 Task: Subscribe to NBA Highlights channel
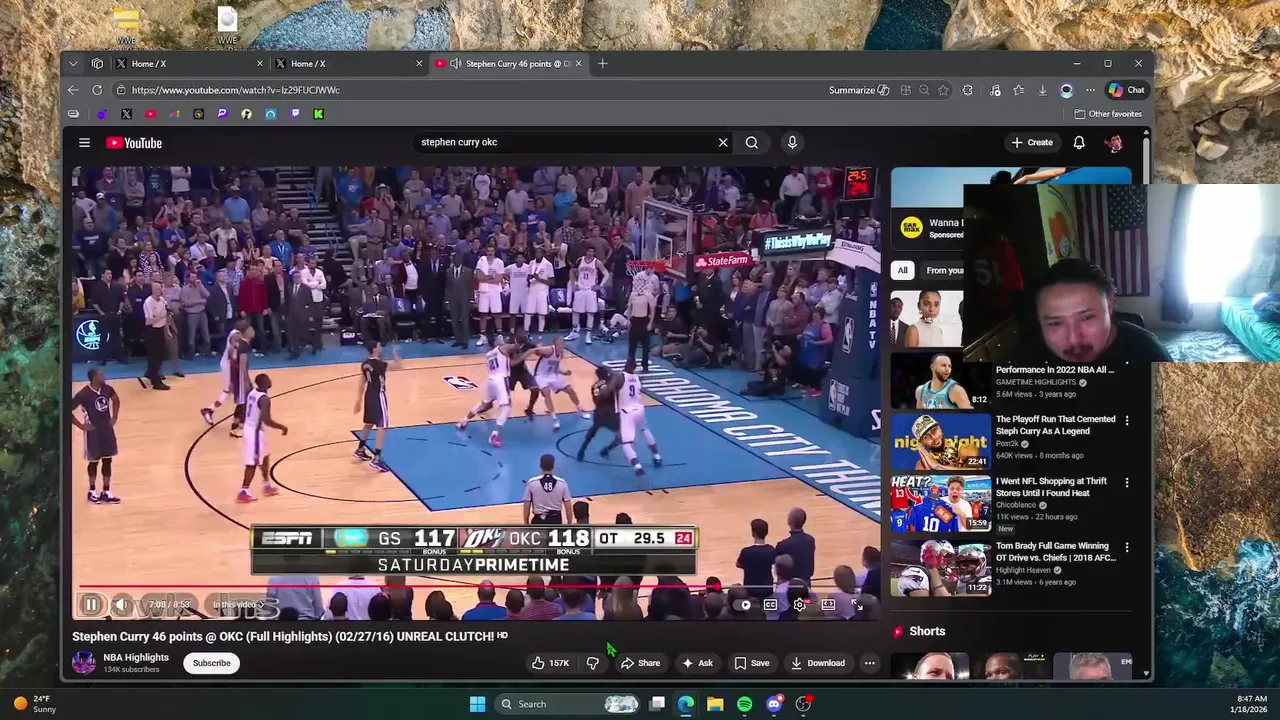pos(211,663)
